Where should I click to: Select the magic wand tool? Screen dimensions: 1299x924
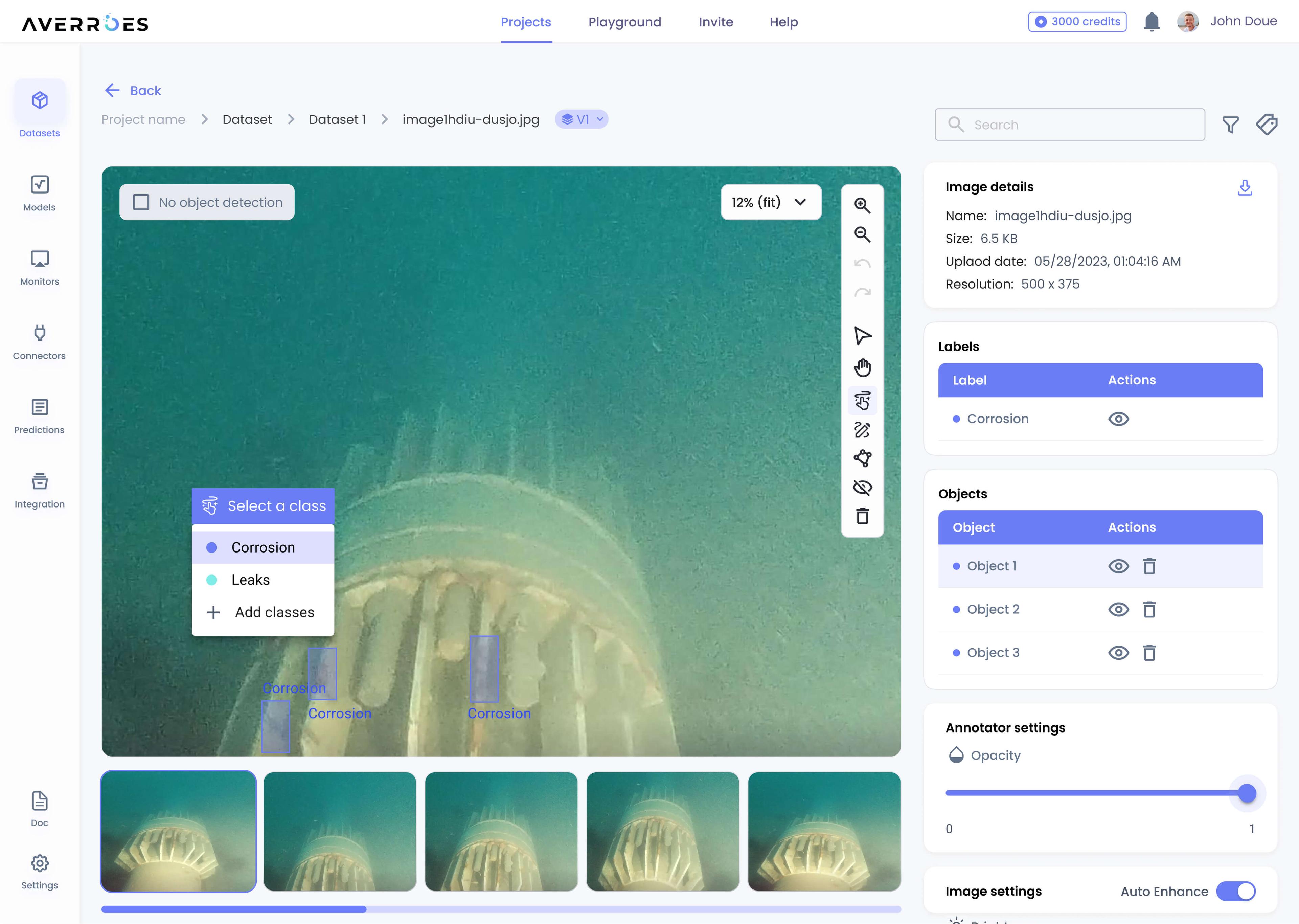coord(862,400)
